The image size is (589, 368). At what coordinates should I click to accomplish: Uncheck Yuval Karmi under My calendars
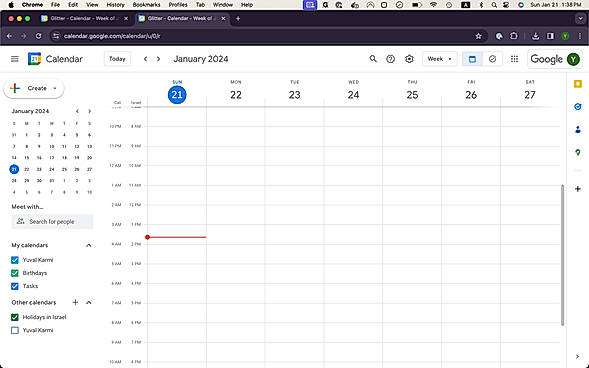click(15, 260)
